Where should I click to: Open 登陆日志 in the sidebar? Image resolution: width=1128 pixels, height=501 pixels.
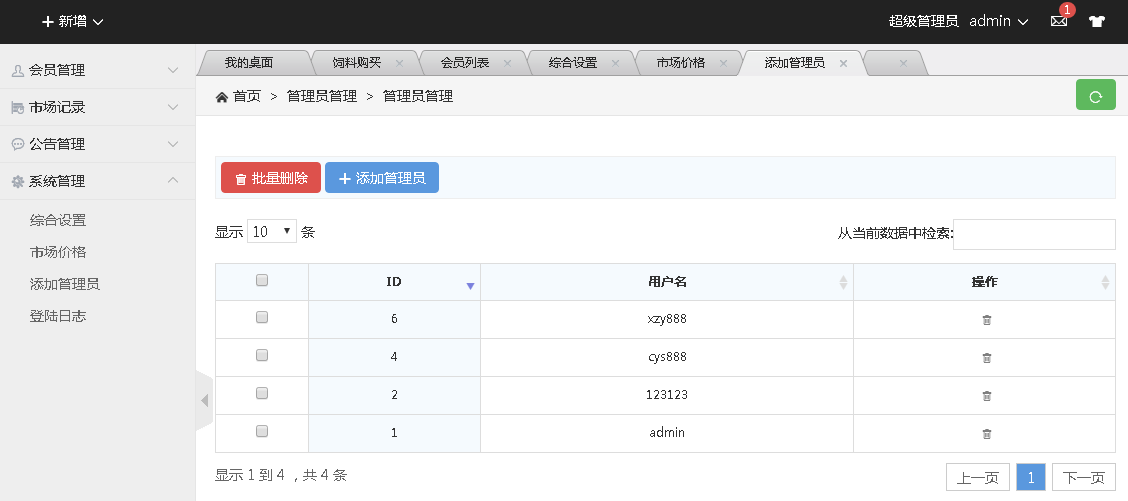(x=58, y=316)
